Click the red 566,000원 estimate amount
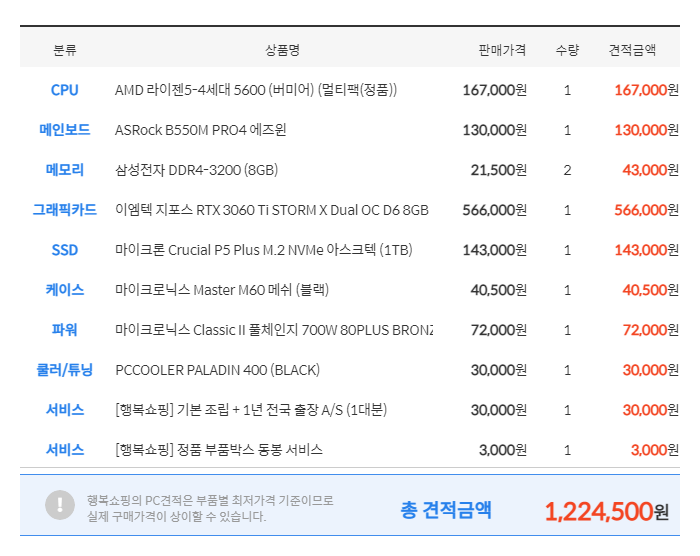The width and height of the screenshot is (700, 556). [646, 210]
